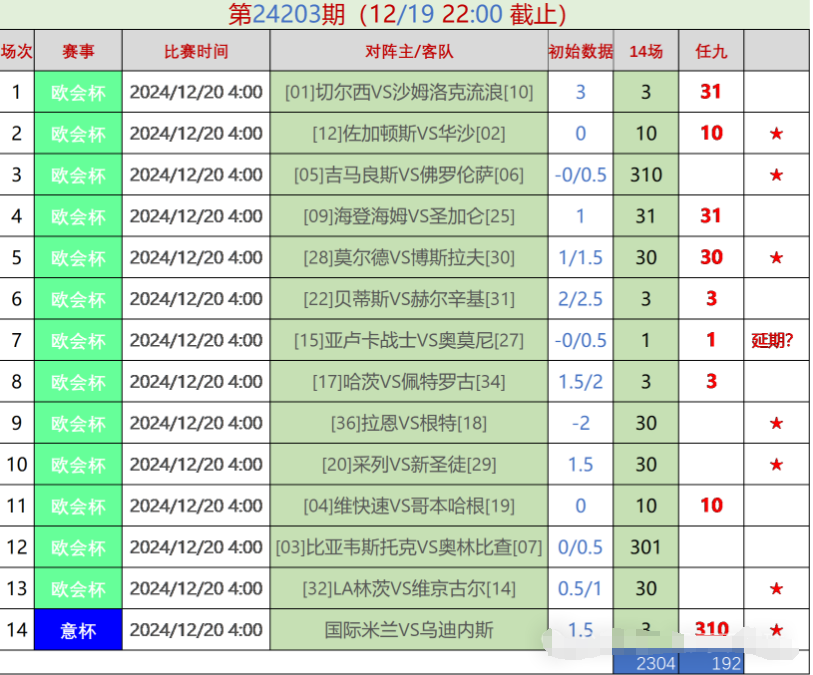
Task: Click the star in the LA林茨VS维京古尔 row
Action: 776,589
